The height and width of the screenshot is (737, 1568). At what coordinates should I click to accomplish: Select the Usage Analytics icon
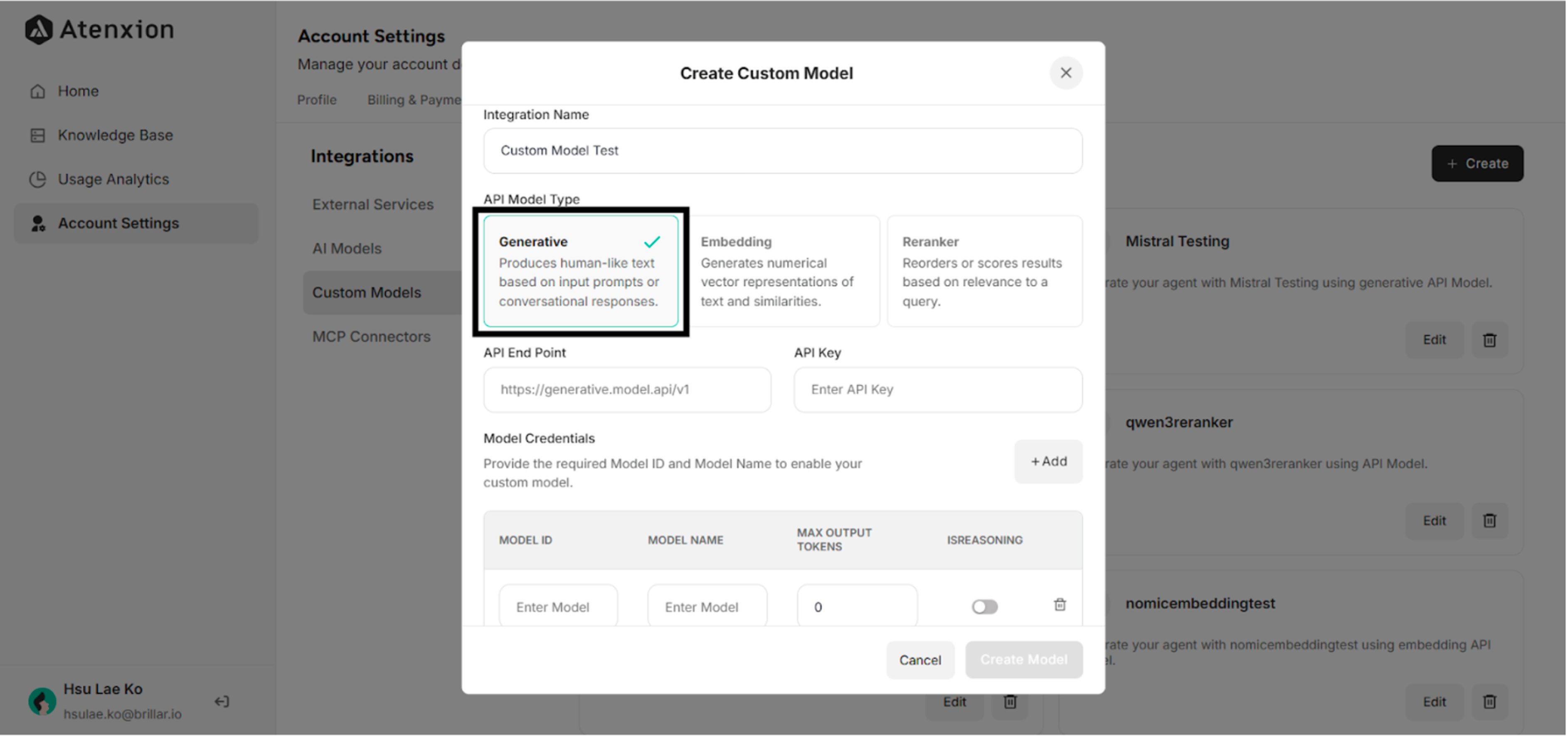click(x=38, y=178)
